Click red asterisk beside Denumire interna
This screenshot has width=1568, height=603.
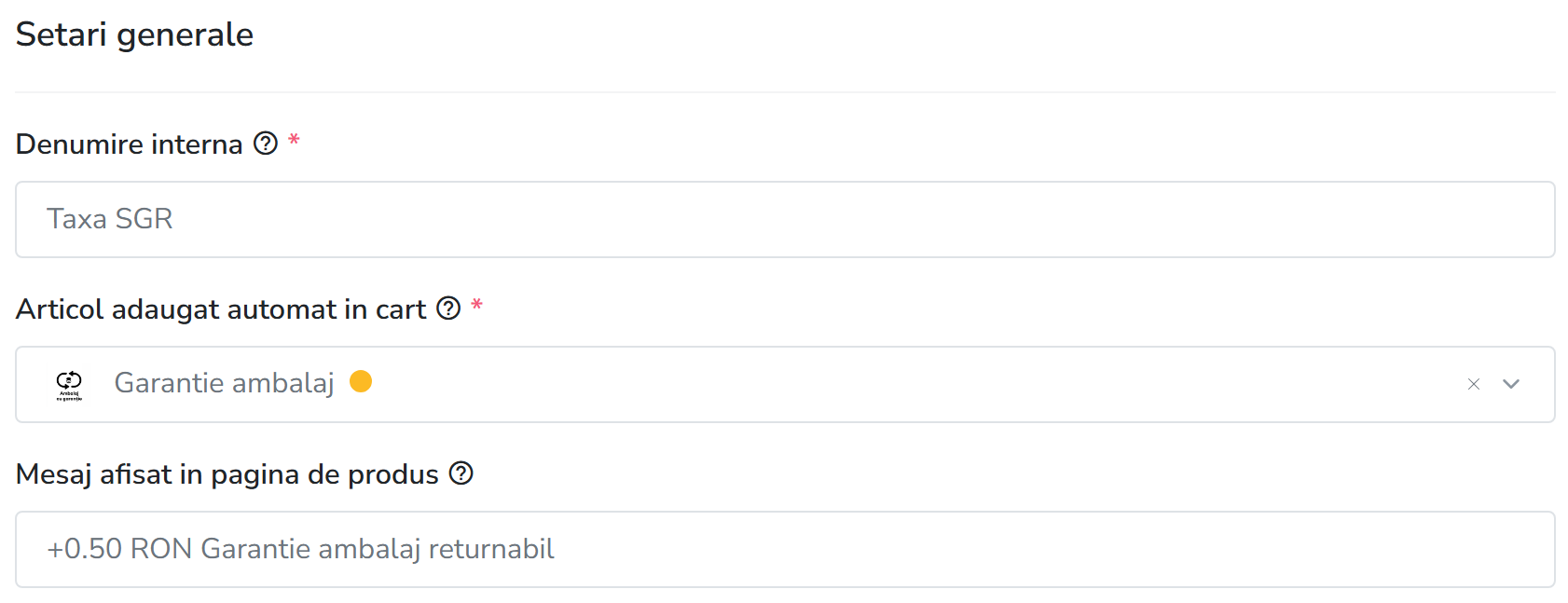point(294,141)
